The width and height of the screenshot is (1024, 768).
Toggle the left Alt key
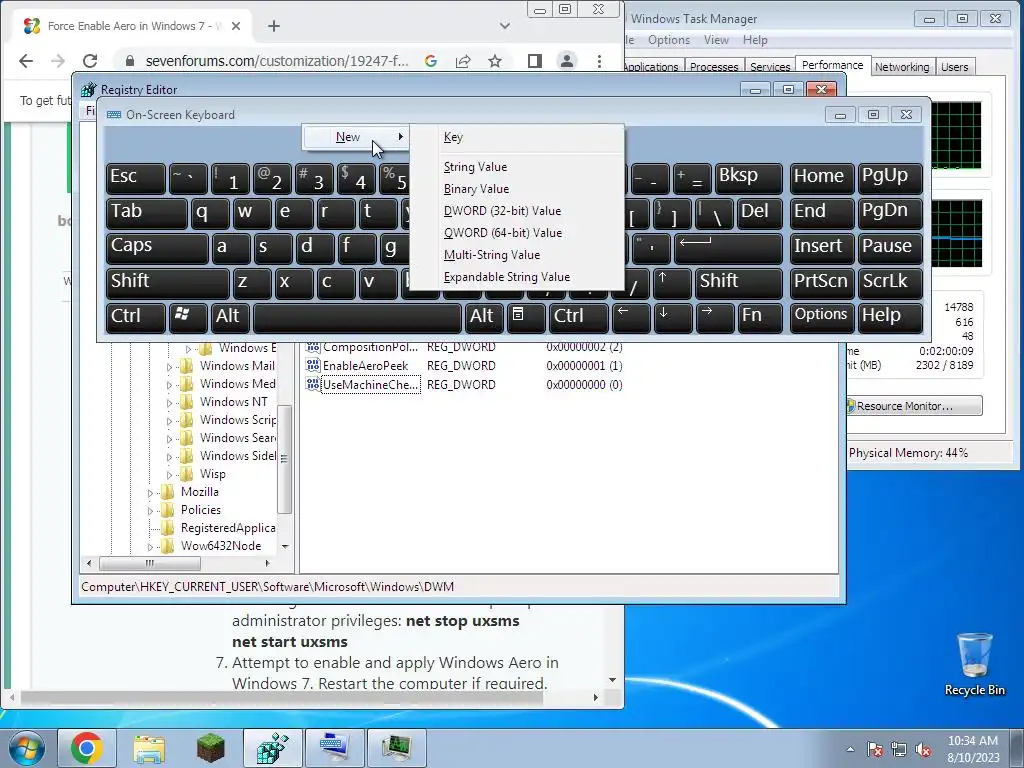point(230,317)
